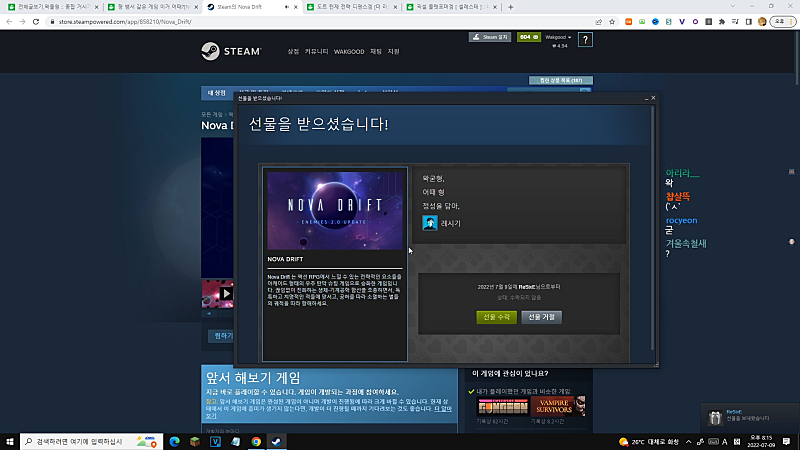Click the address bar URL
The height and width of the screenshot is (450, 800).
coord(125,22)
